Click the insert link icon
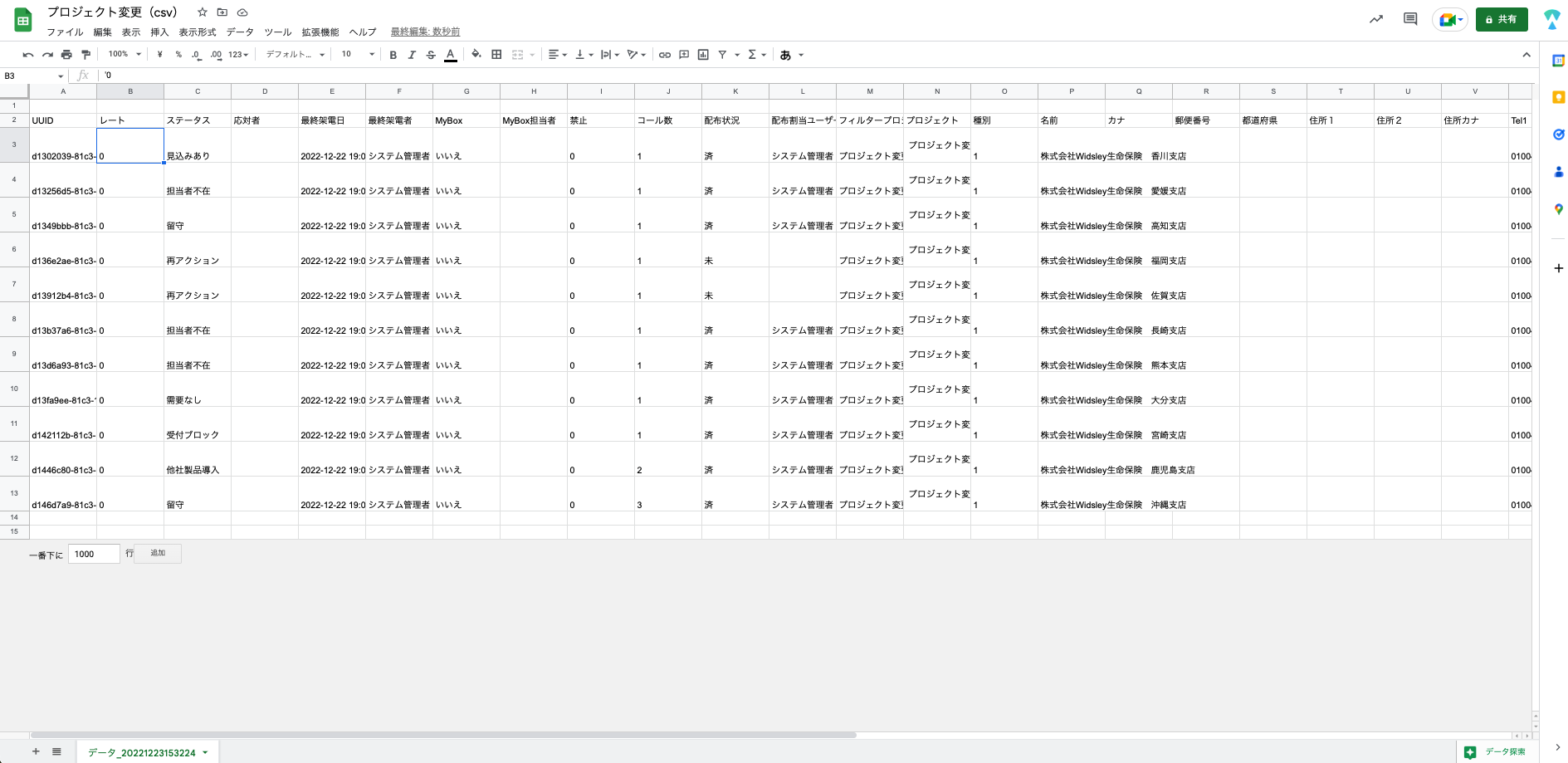 pyautogui.click(x=664, y=55)
